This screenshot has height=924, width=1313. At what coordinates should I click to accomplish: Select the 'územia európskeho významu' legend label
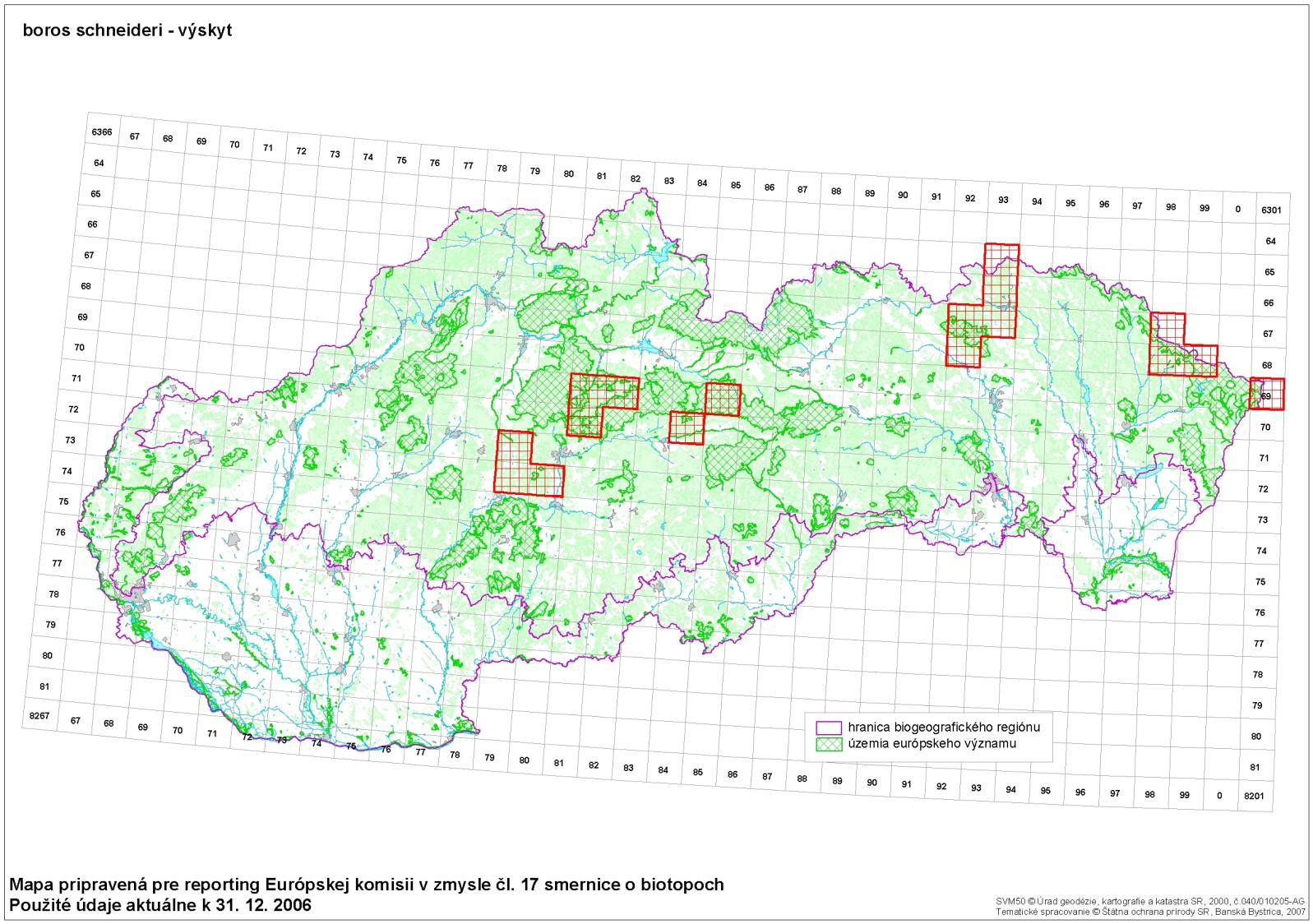[x=932, y=744]
